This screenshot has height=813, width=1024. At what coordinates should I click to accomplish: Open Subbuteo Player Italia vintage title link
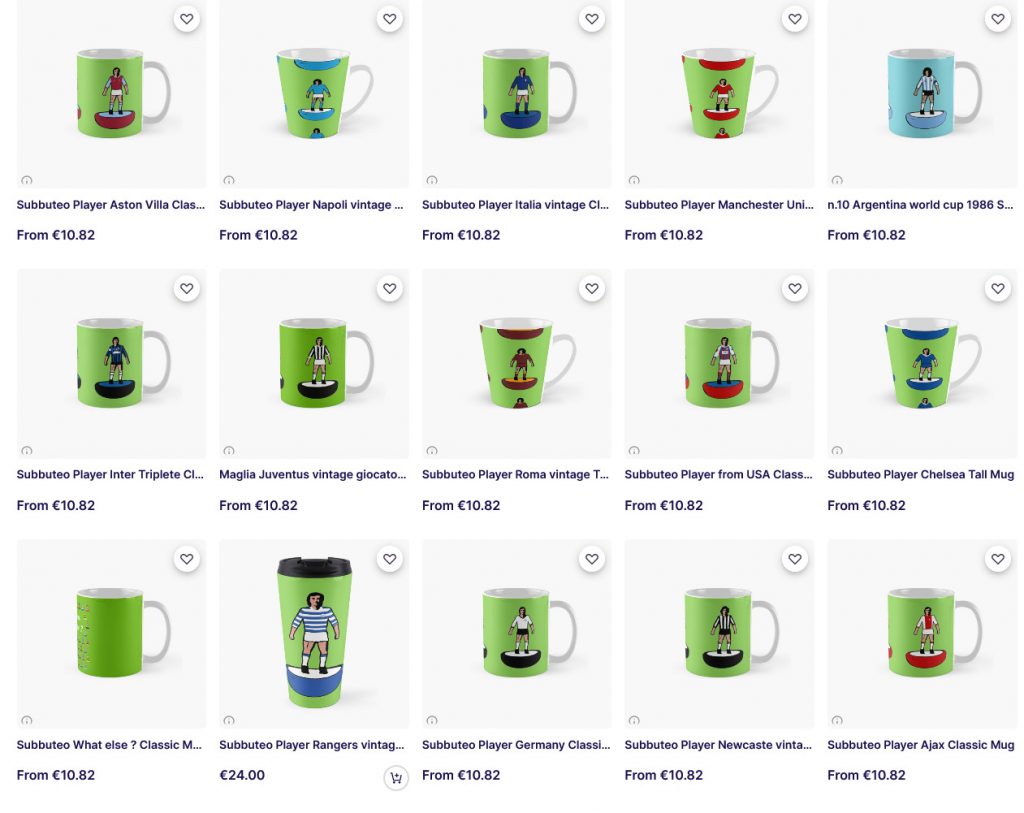click(515, 205)
